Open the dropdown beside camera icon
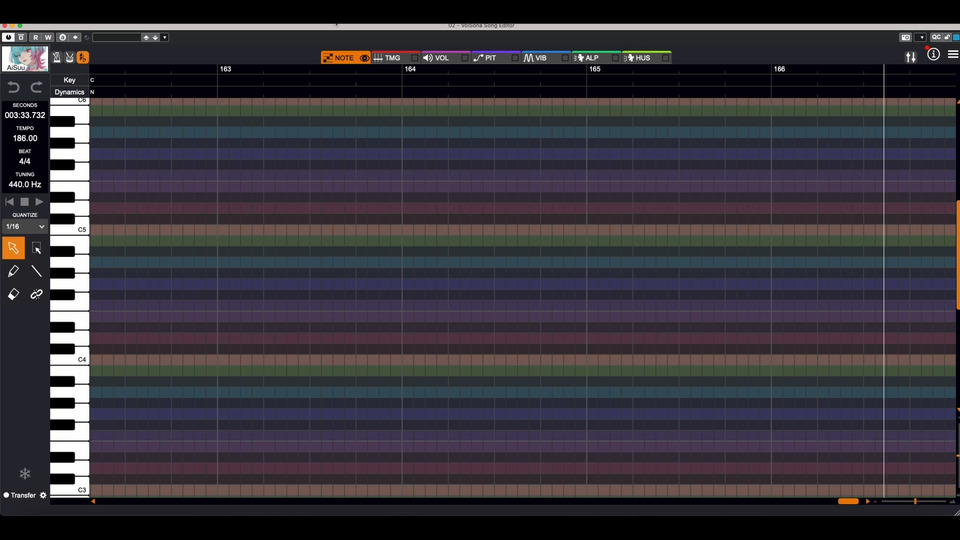Viewport: 960px width, 540px height. (921, 37)
